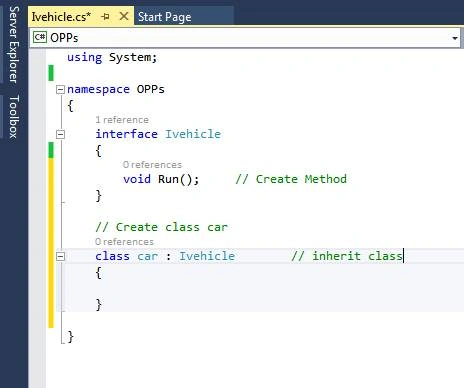Click the Ivehicle name in interface declaration
This screenshot has width=464, height=388.
point(193,134)
